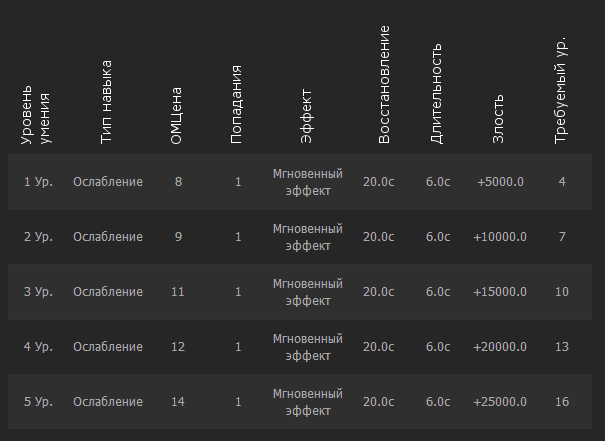Click the "+25000.0" Злость value

click(501, 402)
